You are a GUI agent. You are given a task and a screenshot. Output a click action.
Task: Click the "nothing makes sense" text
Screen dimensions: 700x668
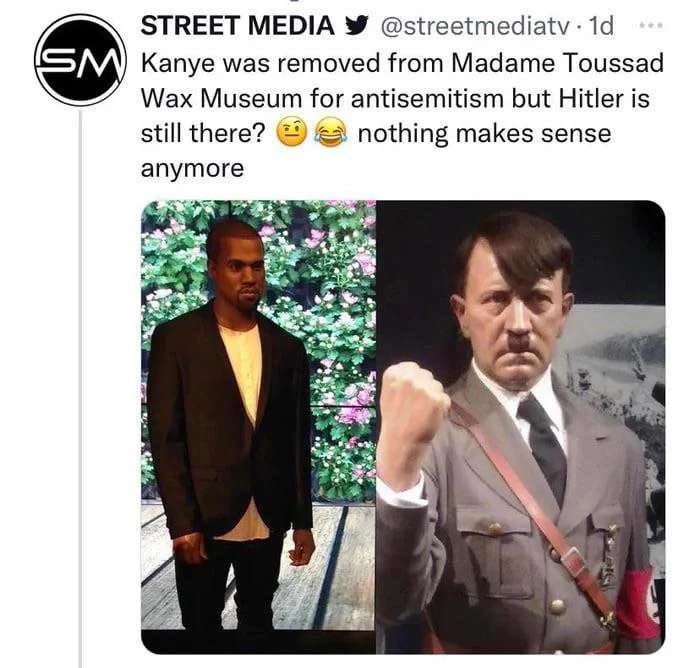point(483,133)
